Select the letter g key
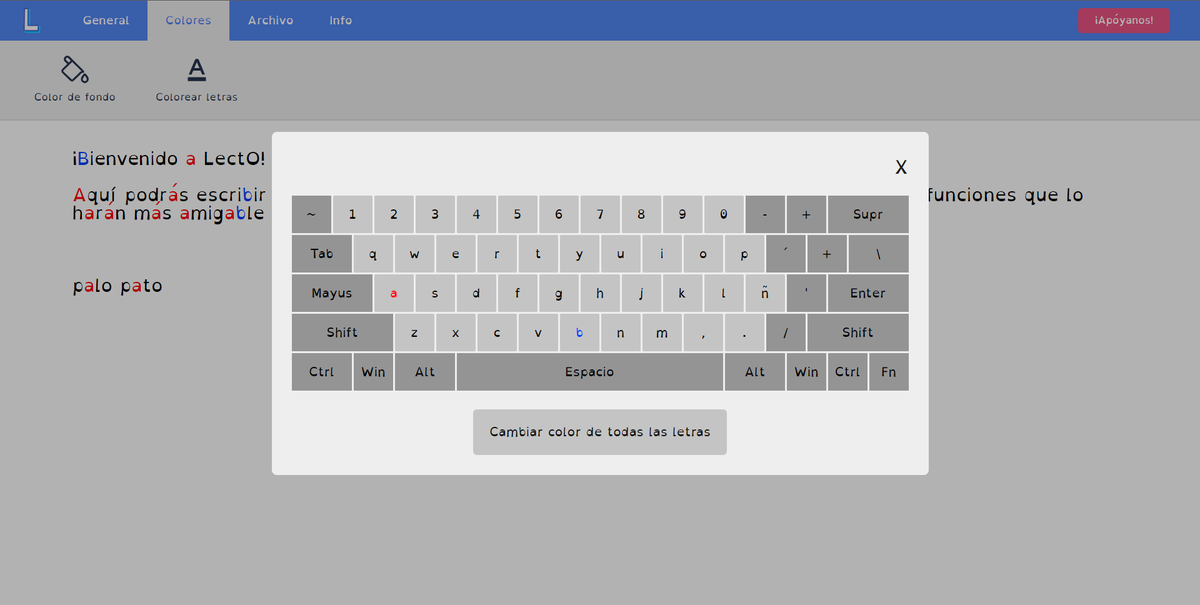 558,293
